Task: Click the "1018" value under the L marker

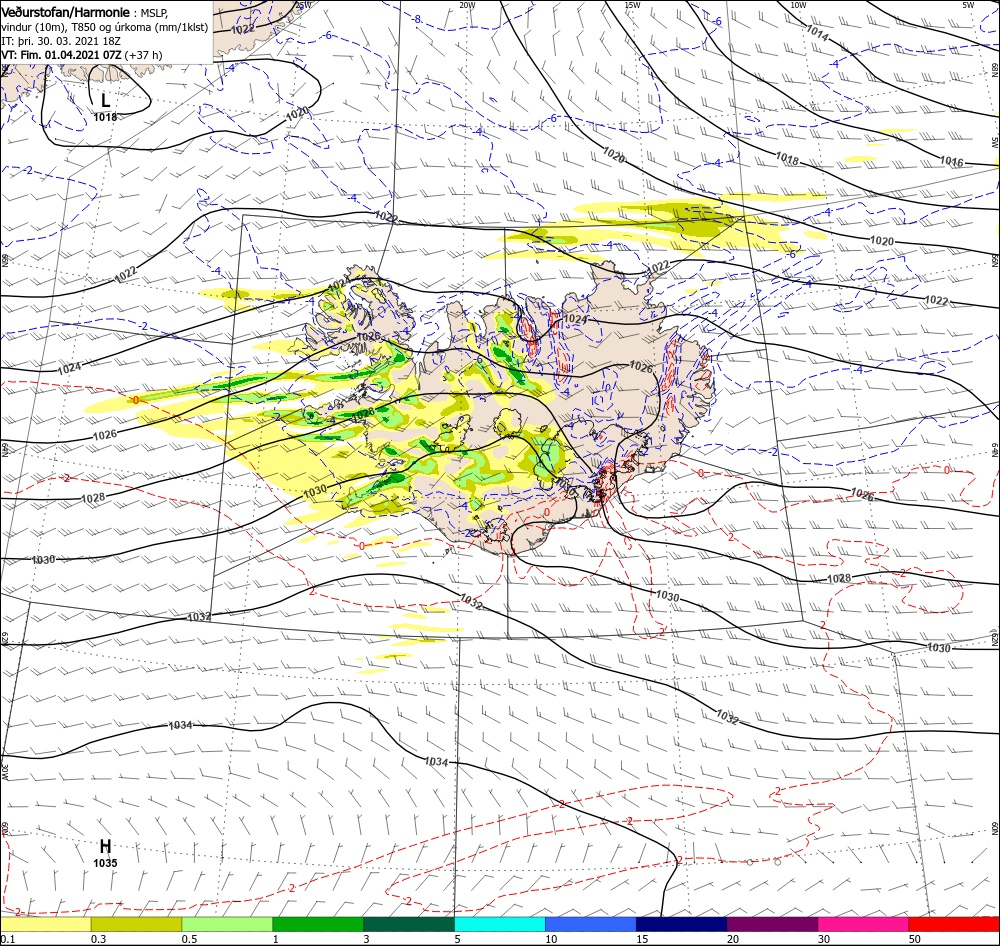Action: click(x=105, y=117)
